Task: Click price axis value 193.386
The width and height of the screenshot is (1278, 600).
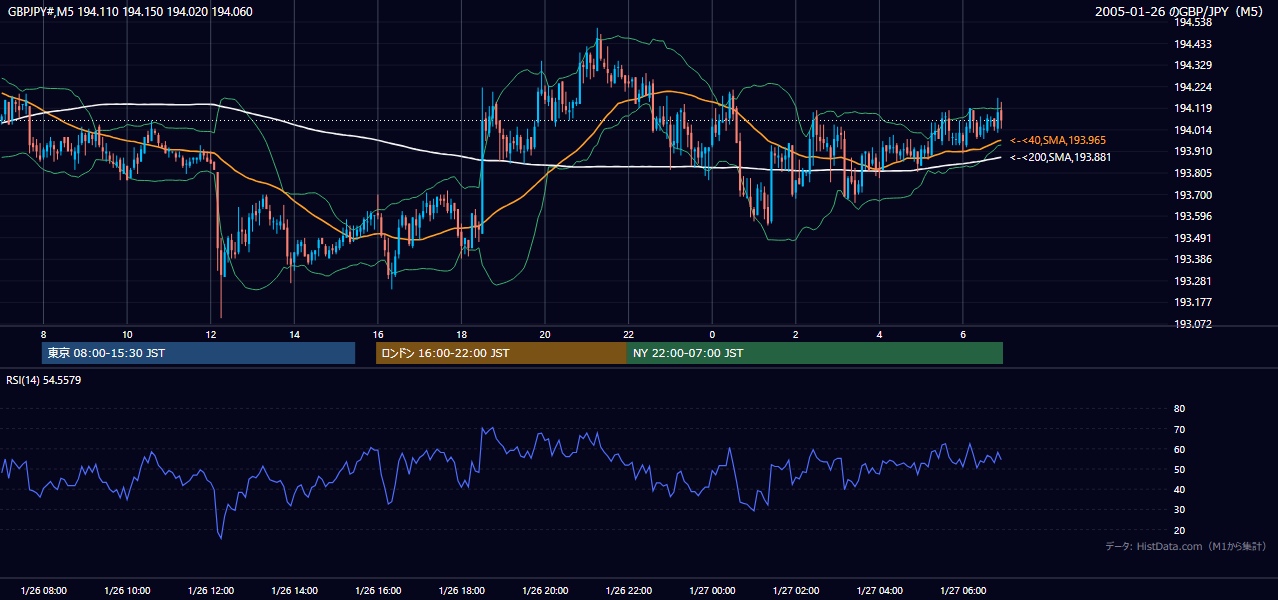Action: click(1193, 259)
